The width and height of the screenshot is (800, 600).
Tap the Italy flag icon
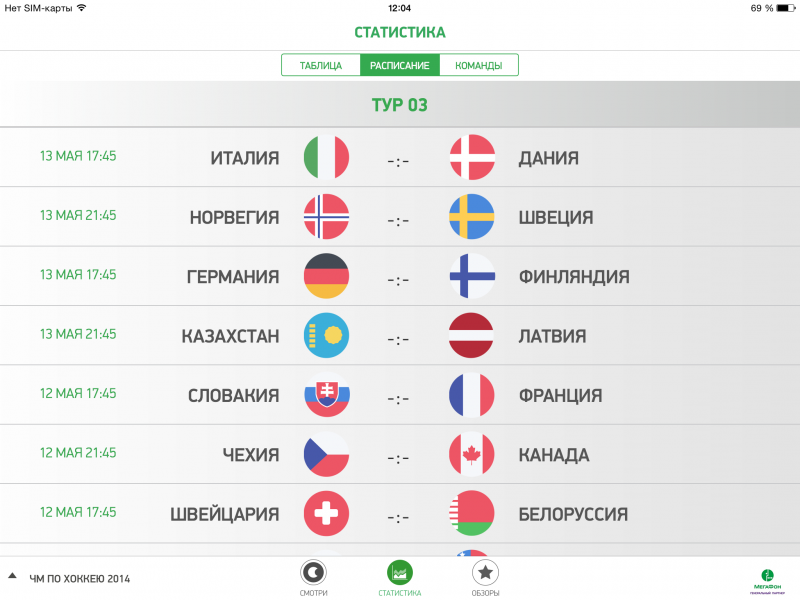pos(326,157)
